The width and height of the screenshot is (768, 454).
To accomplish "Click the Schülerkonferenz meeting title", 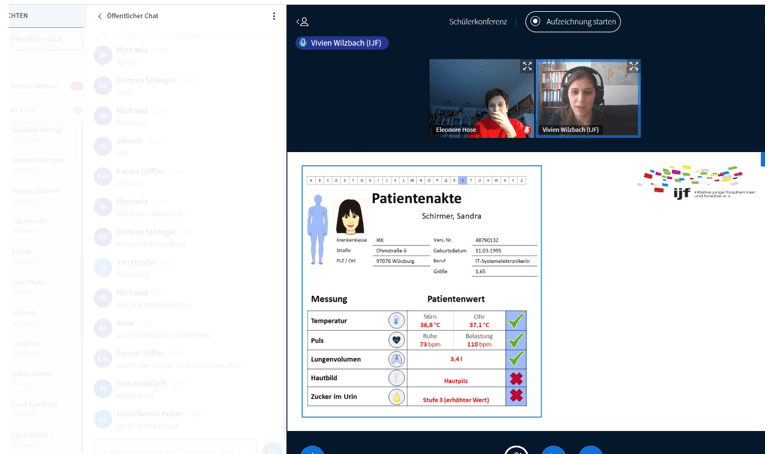I will point(477,21).
